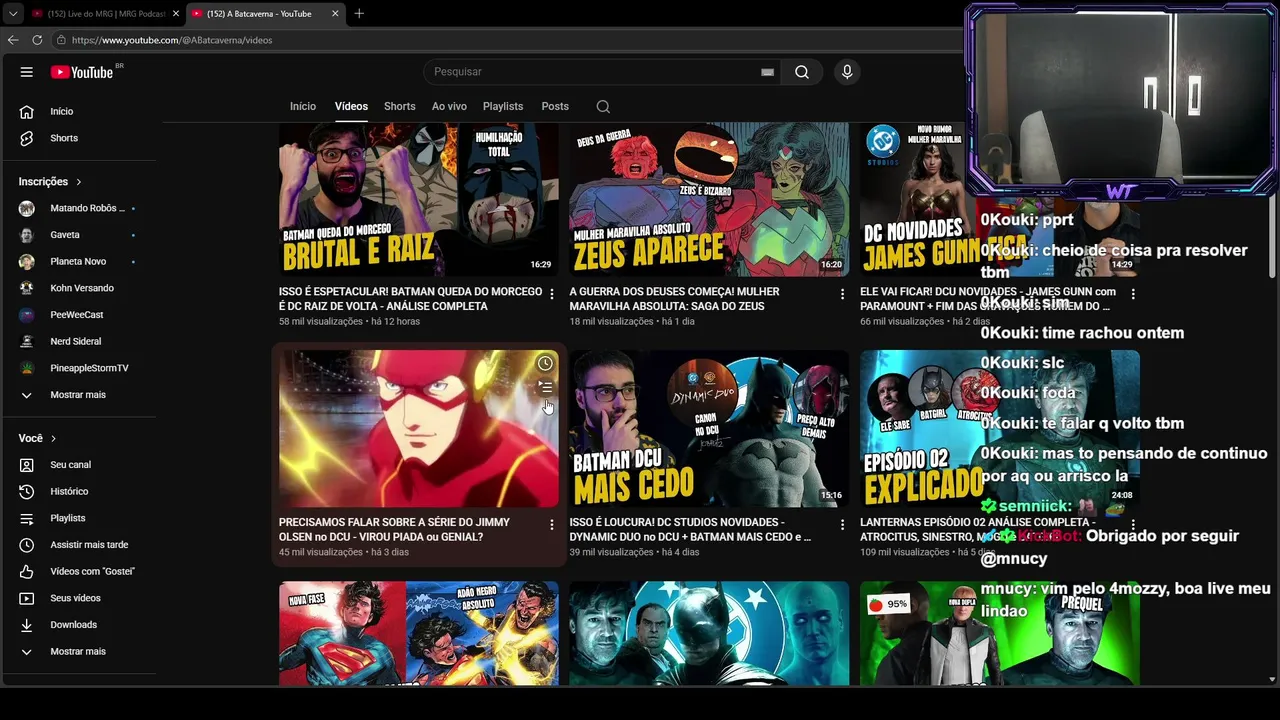This screenshot has width=1280, height=720.
Task: Open options menu for Dynamic Duo video
Action: pos(842,524)
